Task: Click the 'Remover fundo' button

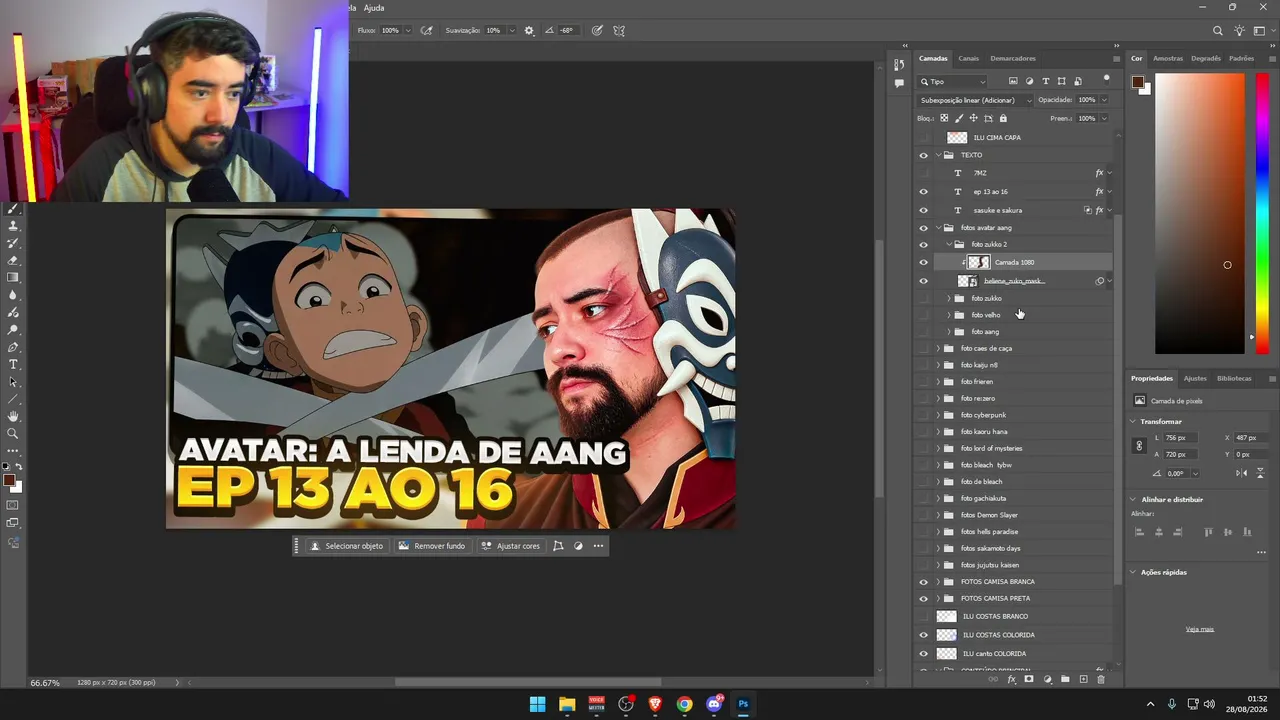Action: pos(432,546)
